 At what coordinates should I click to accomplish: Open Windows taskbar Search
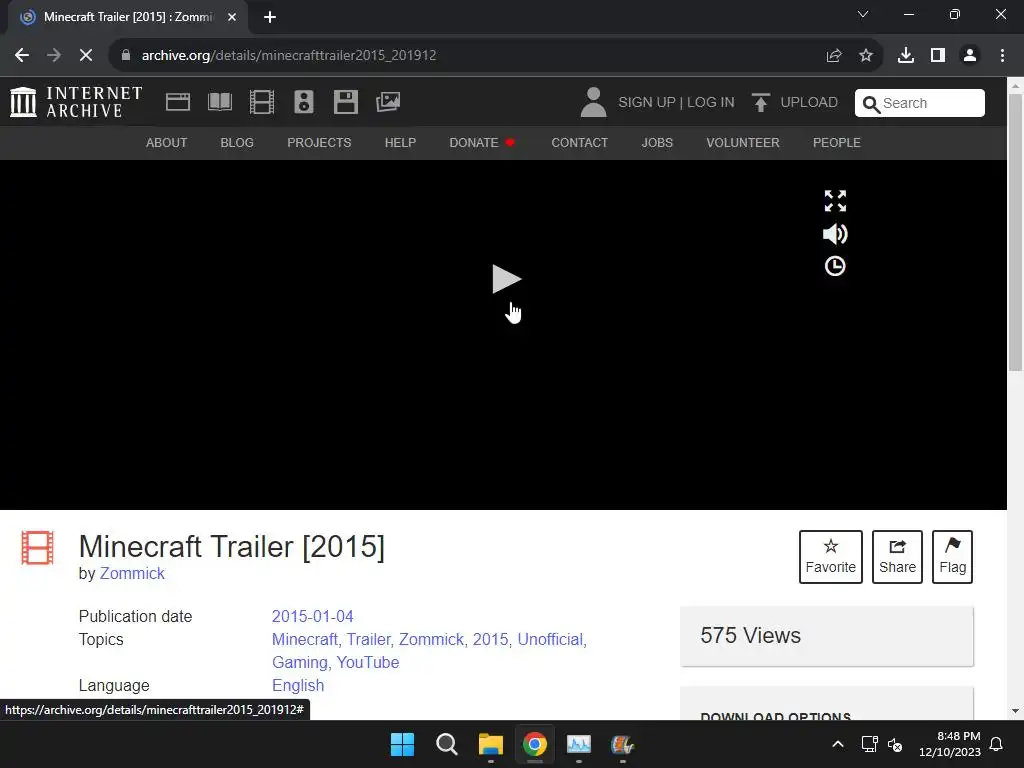447,744
